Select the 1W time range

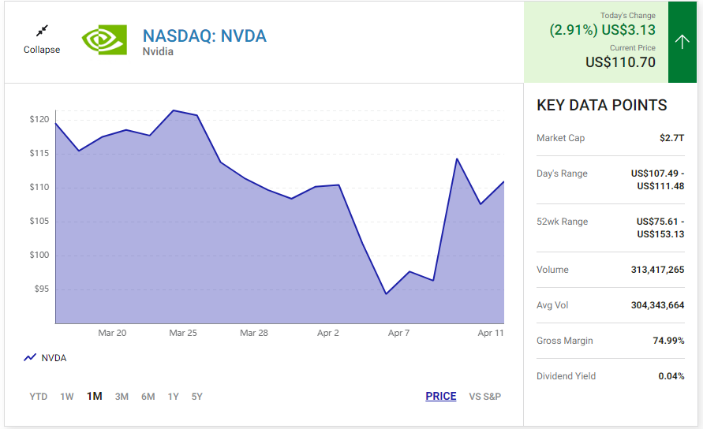tap(67, 397)
